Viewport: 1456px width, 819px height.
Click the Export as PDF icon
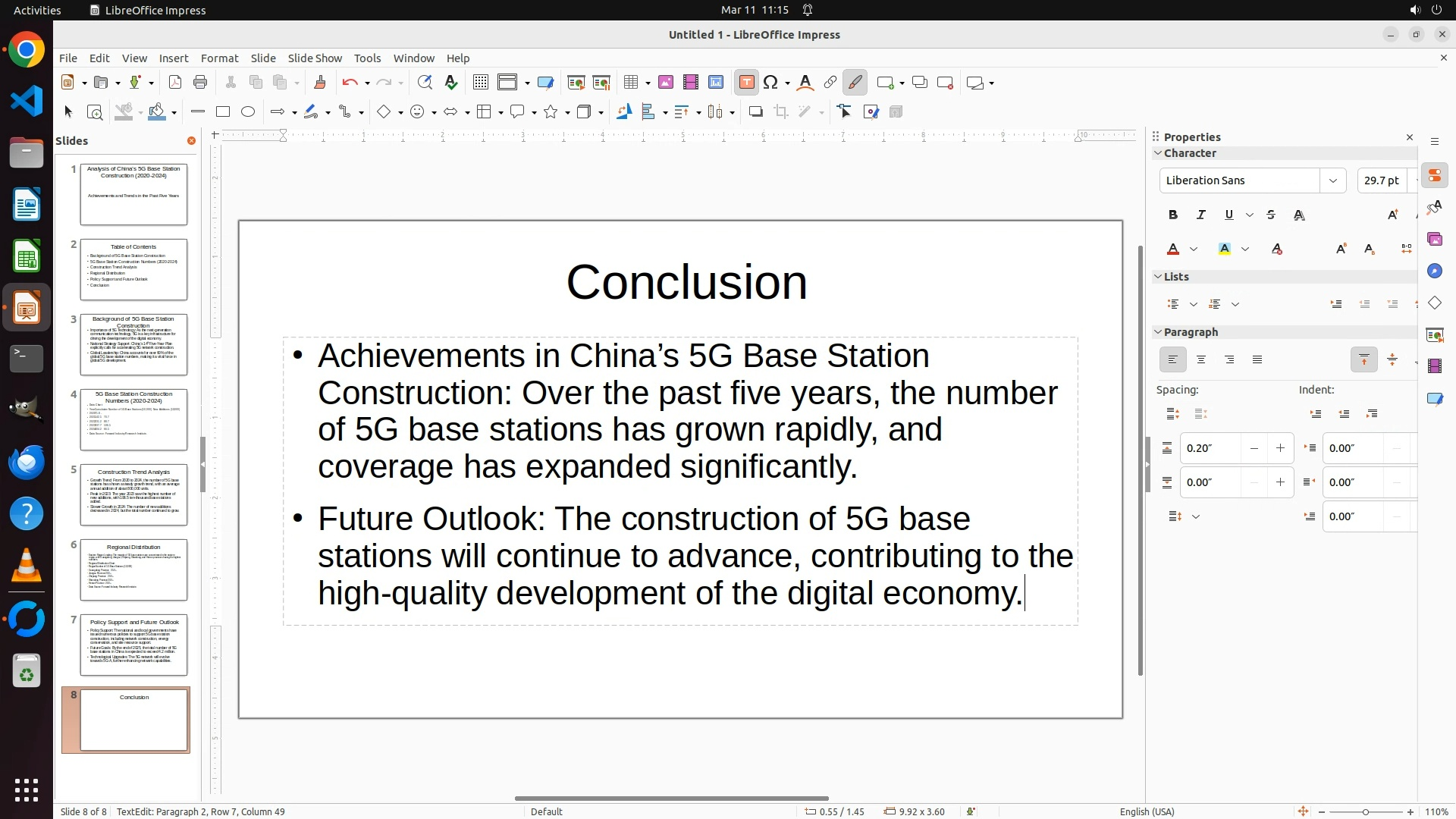(175, 83)
